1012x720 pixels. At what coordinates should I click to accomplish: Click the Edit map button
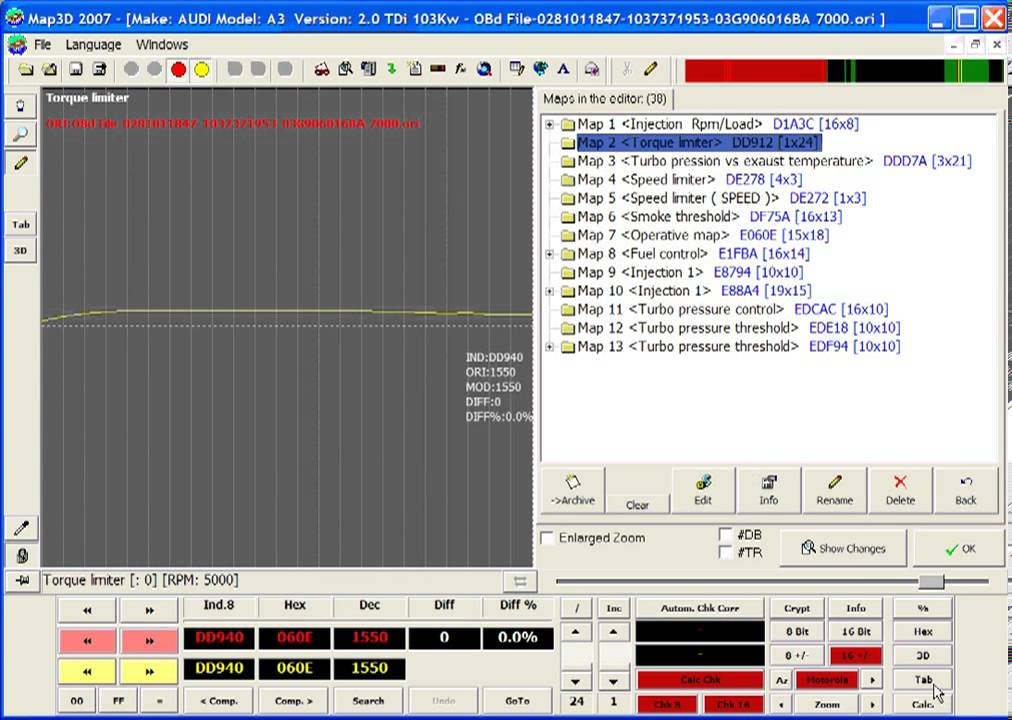(703, 490)
